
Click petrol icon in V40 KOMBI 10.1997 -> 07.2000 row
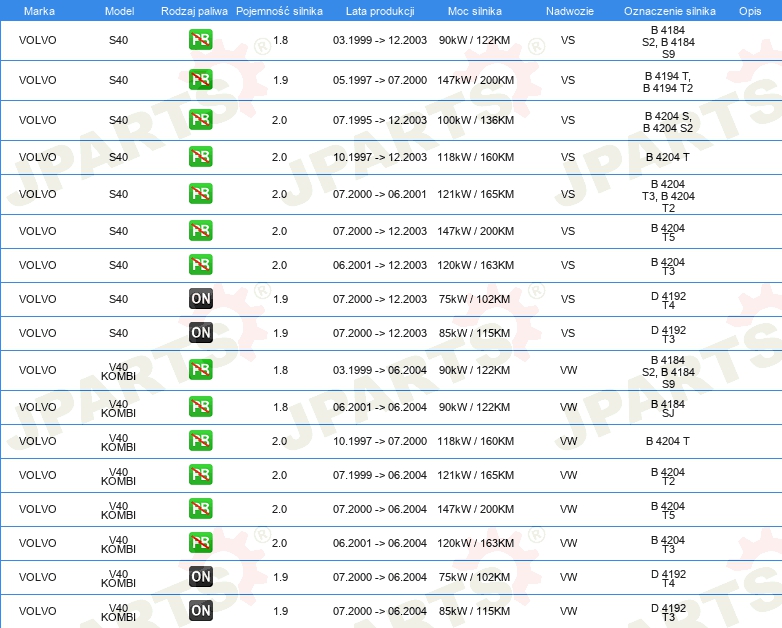(200, 440)
